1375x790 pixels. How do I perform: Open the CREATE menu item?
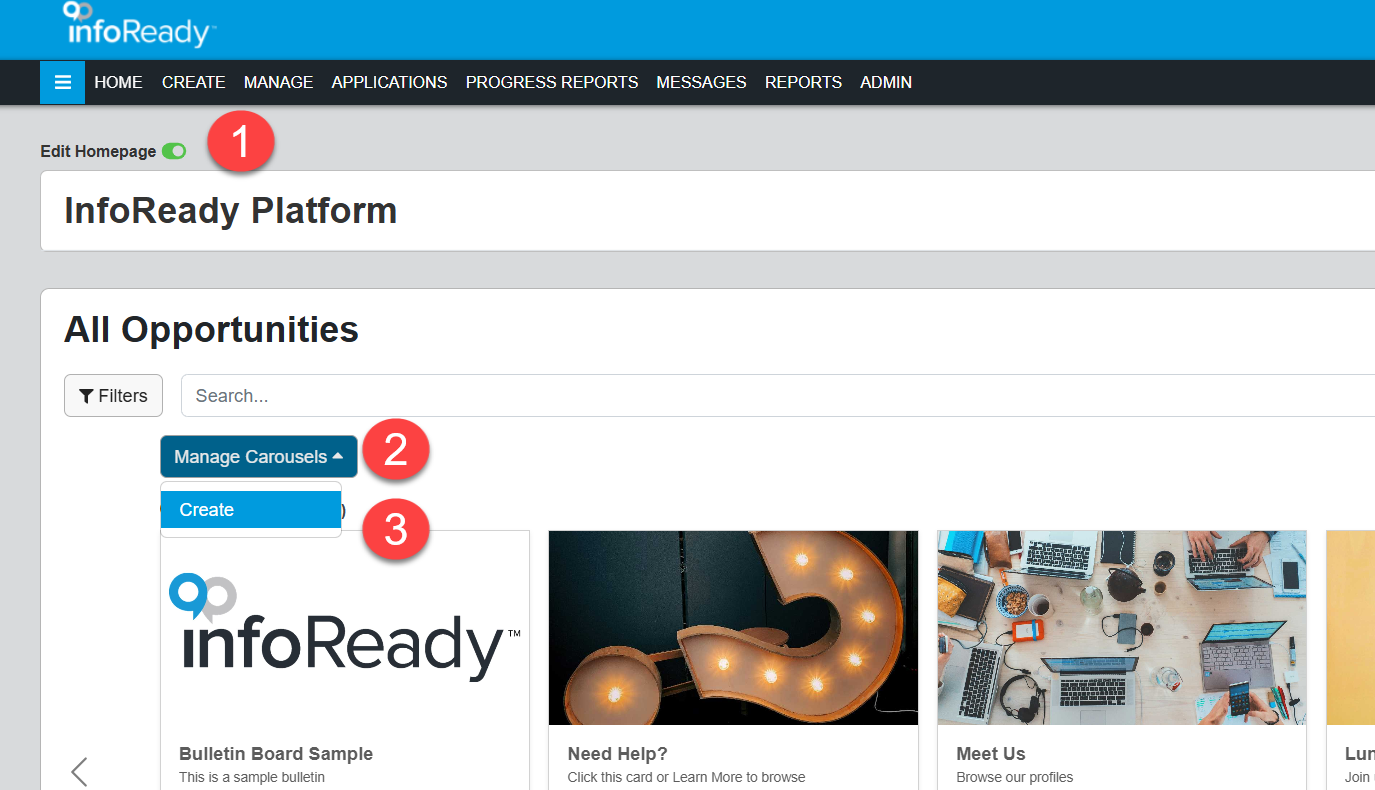(x=193, y=82)
